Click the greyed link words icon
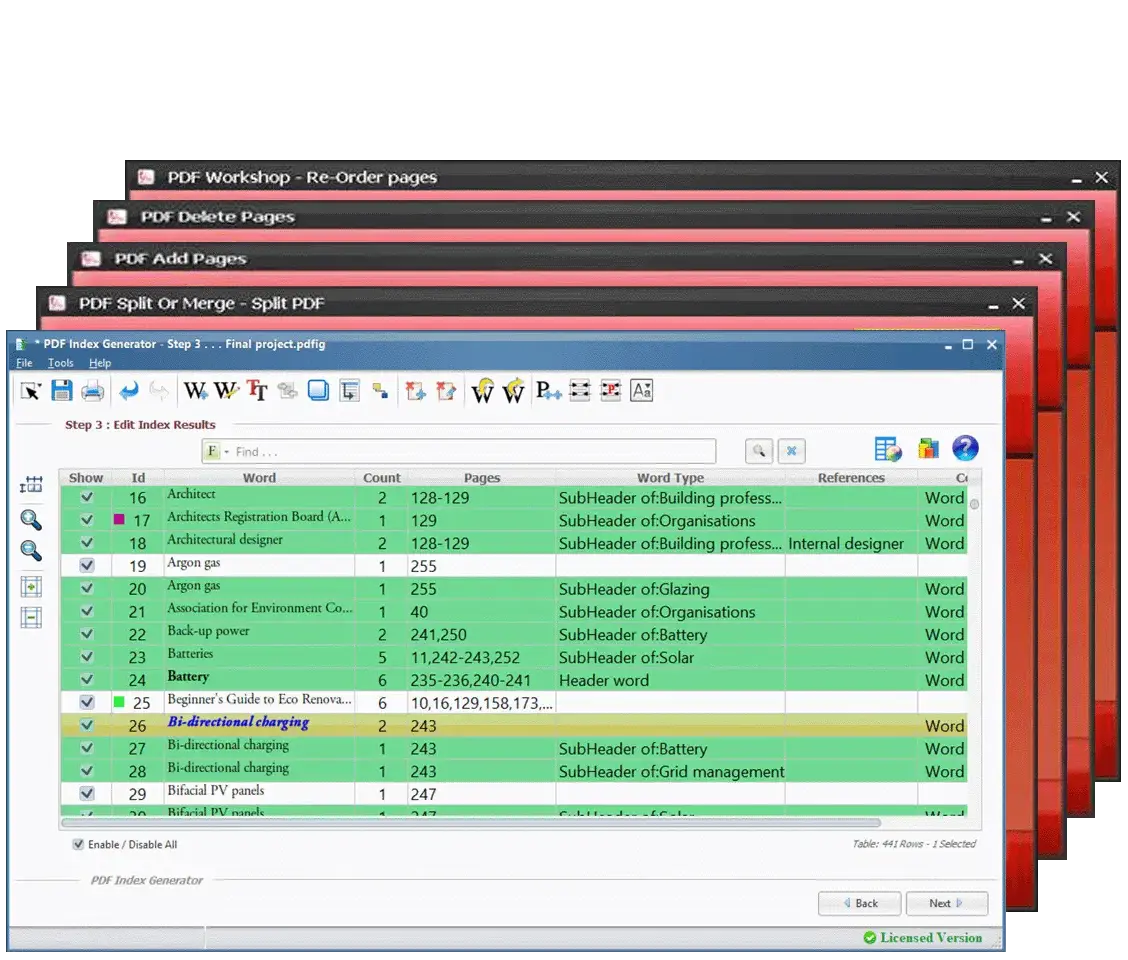 tap(288, 391)
